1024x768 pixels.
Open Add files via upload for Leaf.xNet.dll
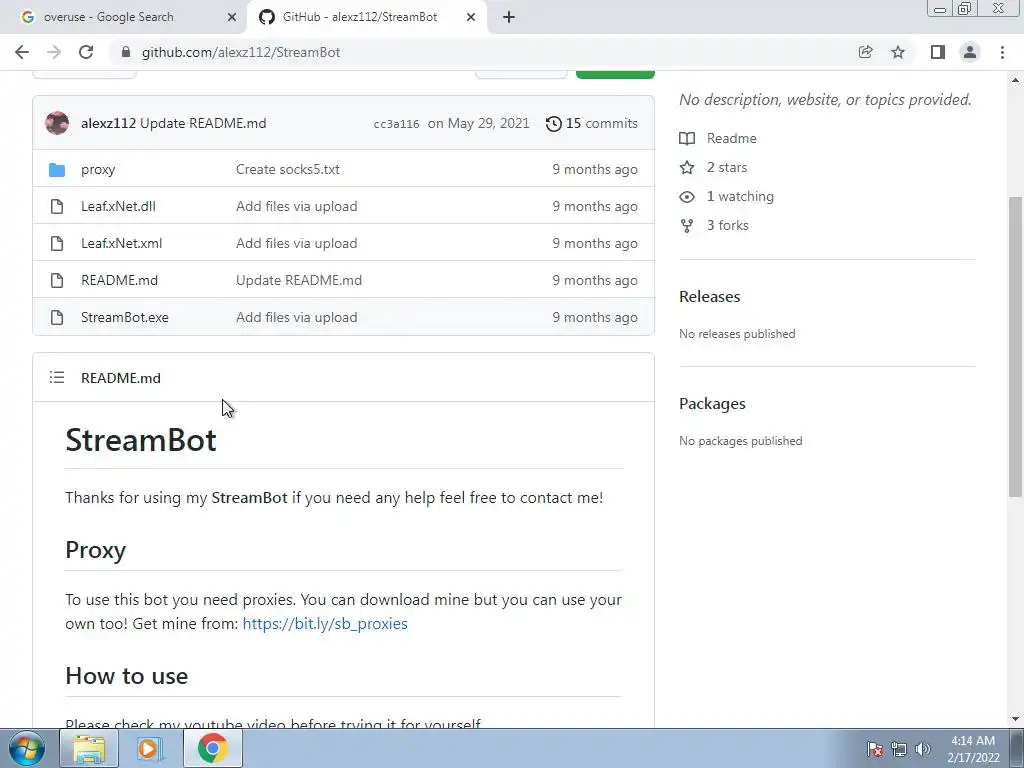(296, 206)
